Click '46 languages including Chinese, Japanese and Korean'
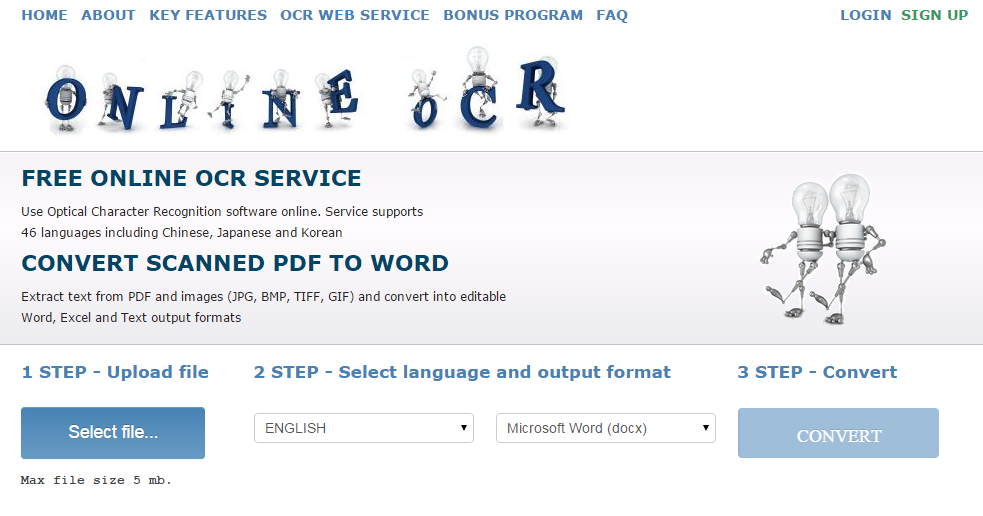 click(x=182, y=233)
